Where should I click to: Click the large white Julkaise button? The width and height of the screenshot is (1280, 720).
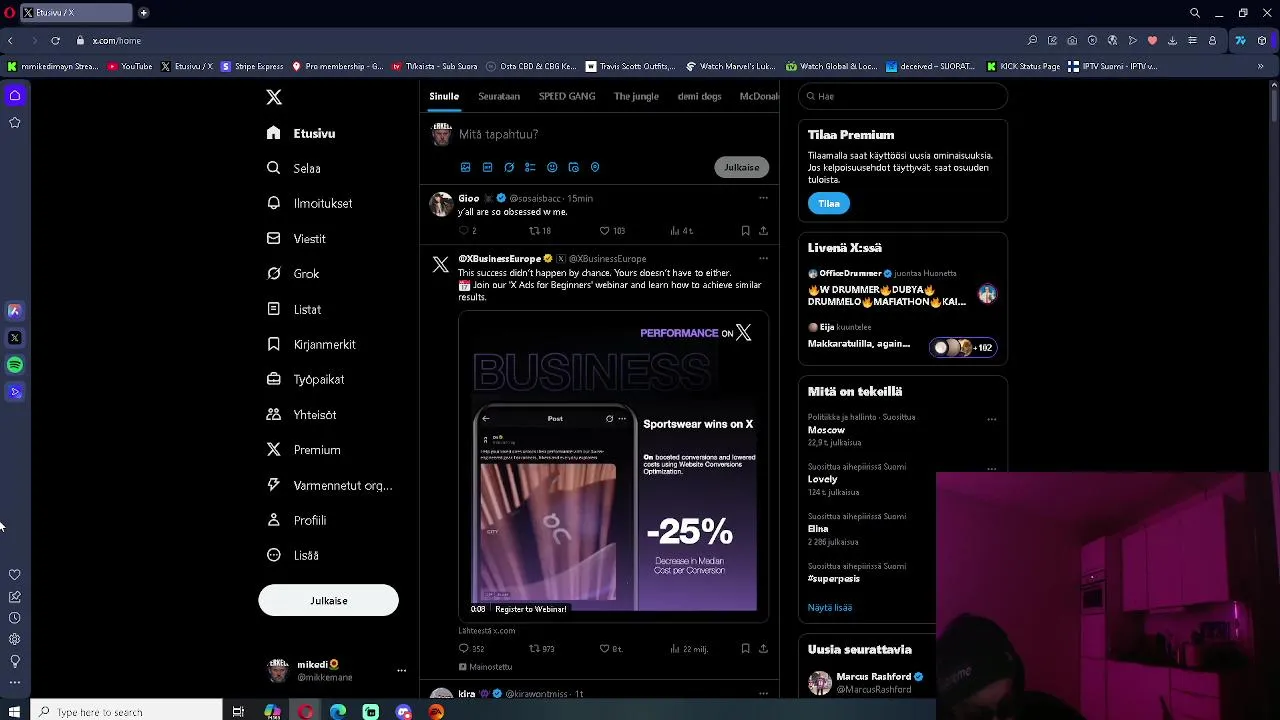click(x=328, y=600)
